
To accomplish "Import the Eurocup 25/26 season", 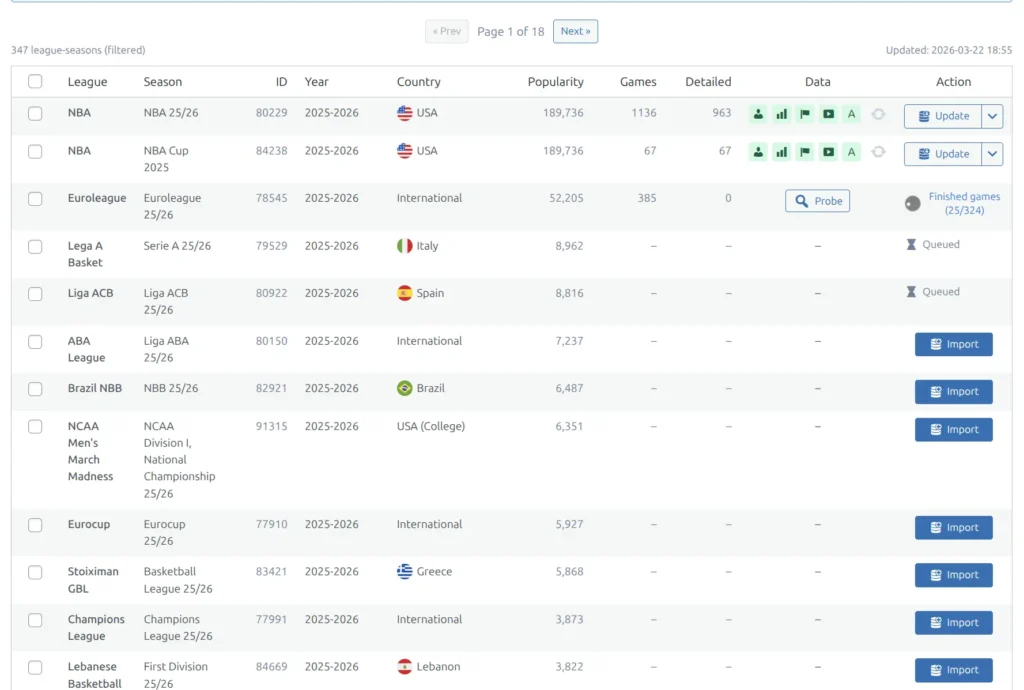I will click(x=953, y=527).
